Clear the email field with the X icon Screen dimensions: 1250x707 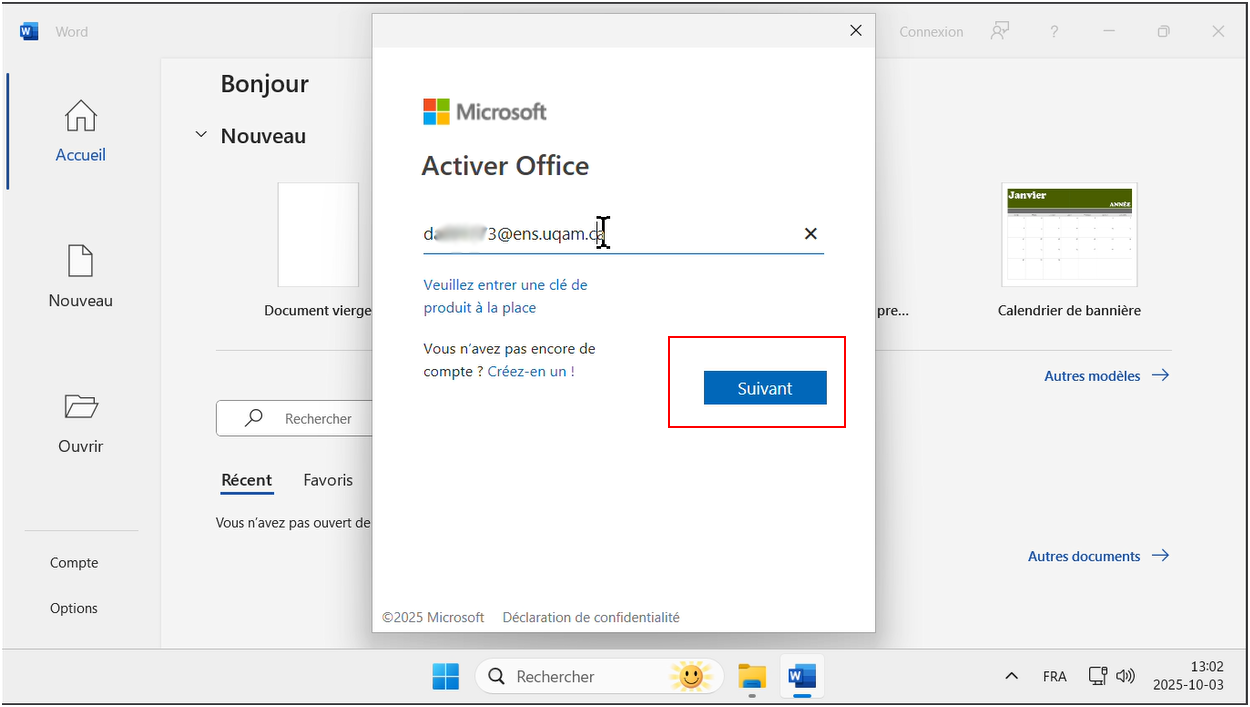pos(810,234)
